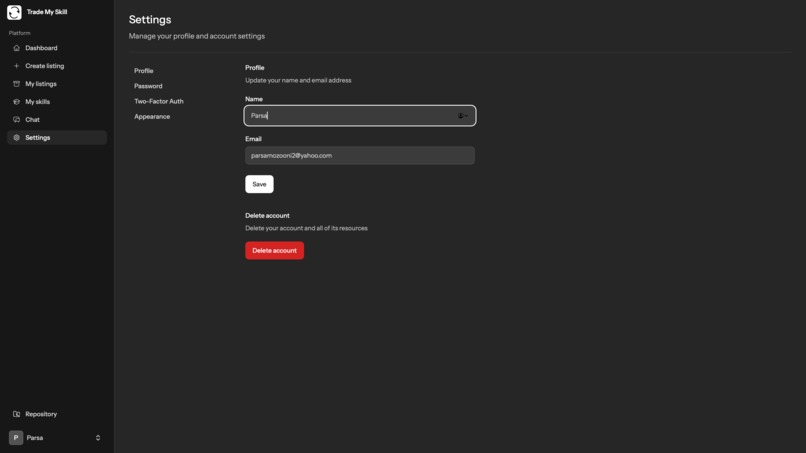The height and width of the screenshot is (453, 806).
Task: Click 'Manage your profile and account settings' text
Action: click(197, 36)
